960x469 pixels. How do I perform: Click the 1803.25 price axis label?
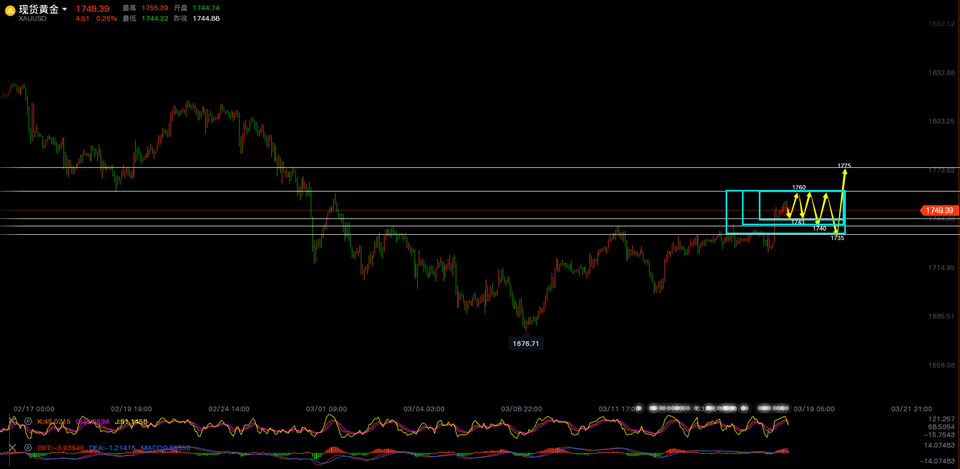(x=941, y=121)
